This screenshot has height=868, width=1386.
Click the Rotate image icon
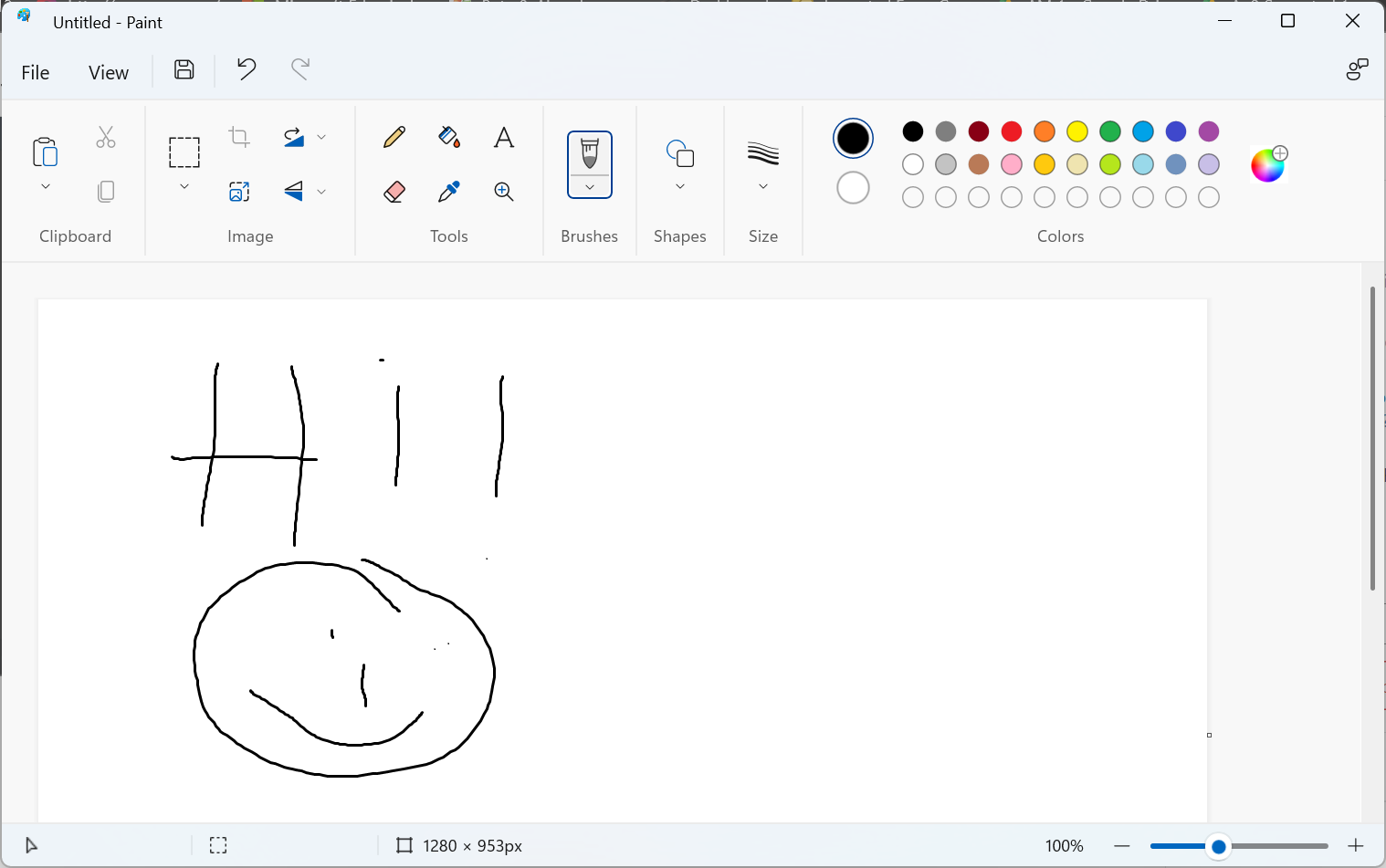pos(294,137)
